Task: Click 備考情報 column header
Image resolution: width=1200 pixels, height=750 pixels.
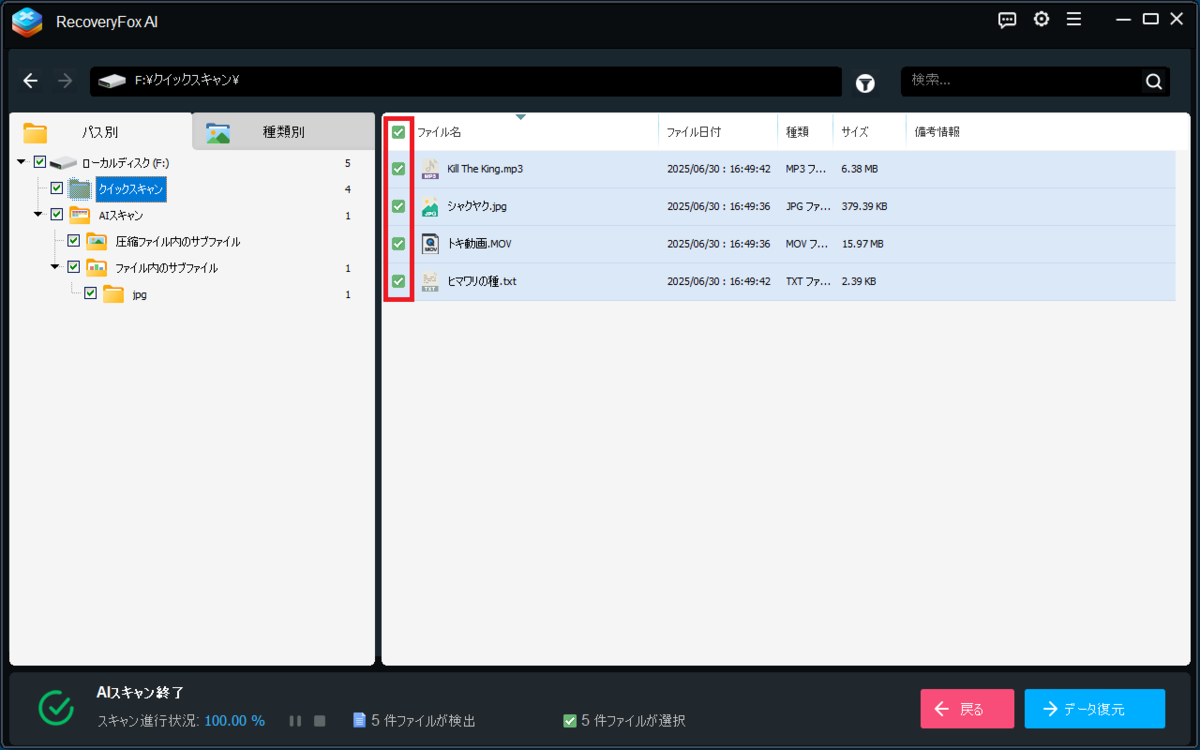Action: click(x=937, y=132)
